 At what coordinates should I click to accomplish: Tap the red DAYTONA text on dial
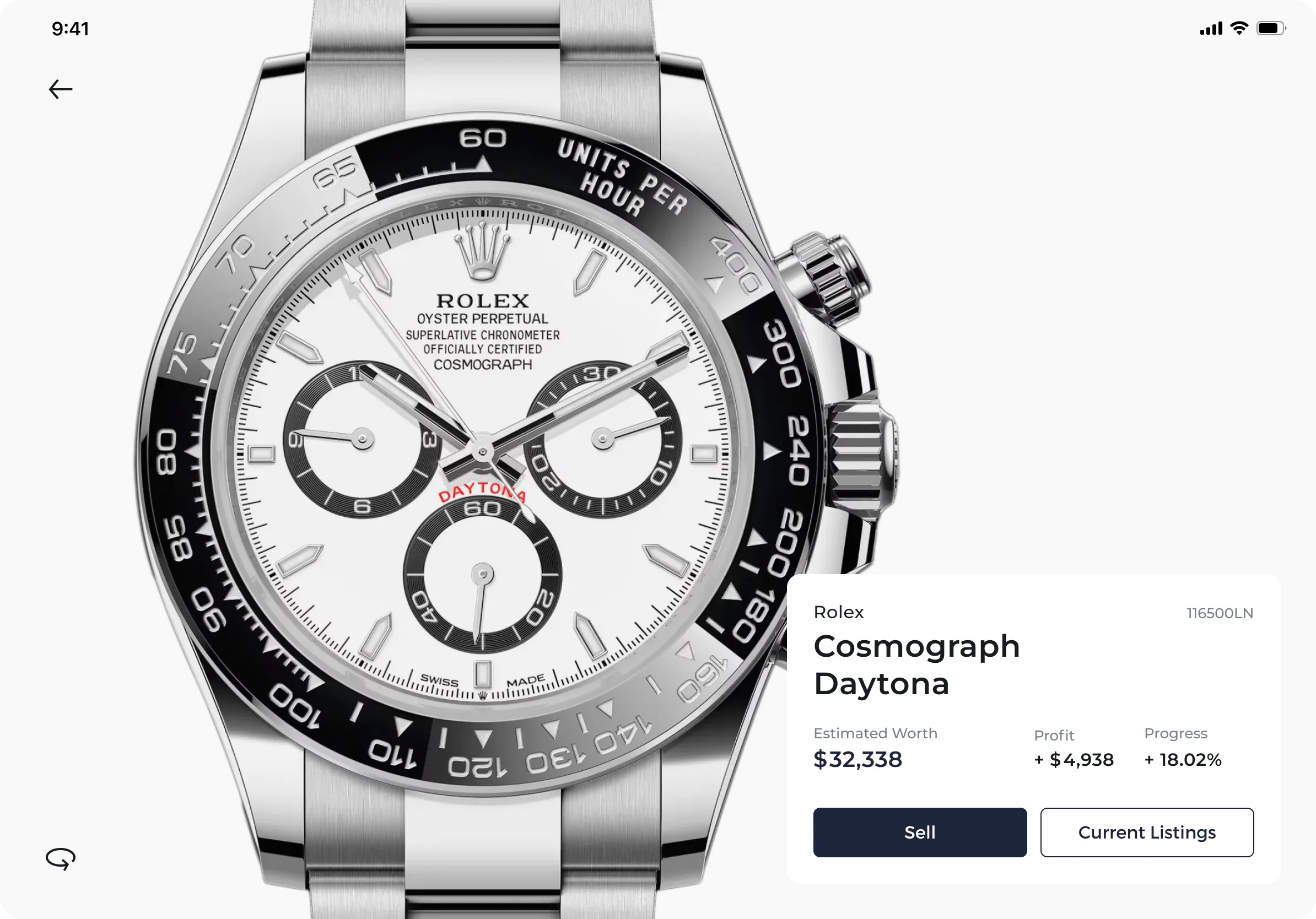(482, 492)
